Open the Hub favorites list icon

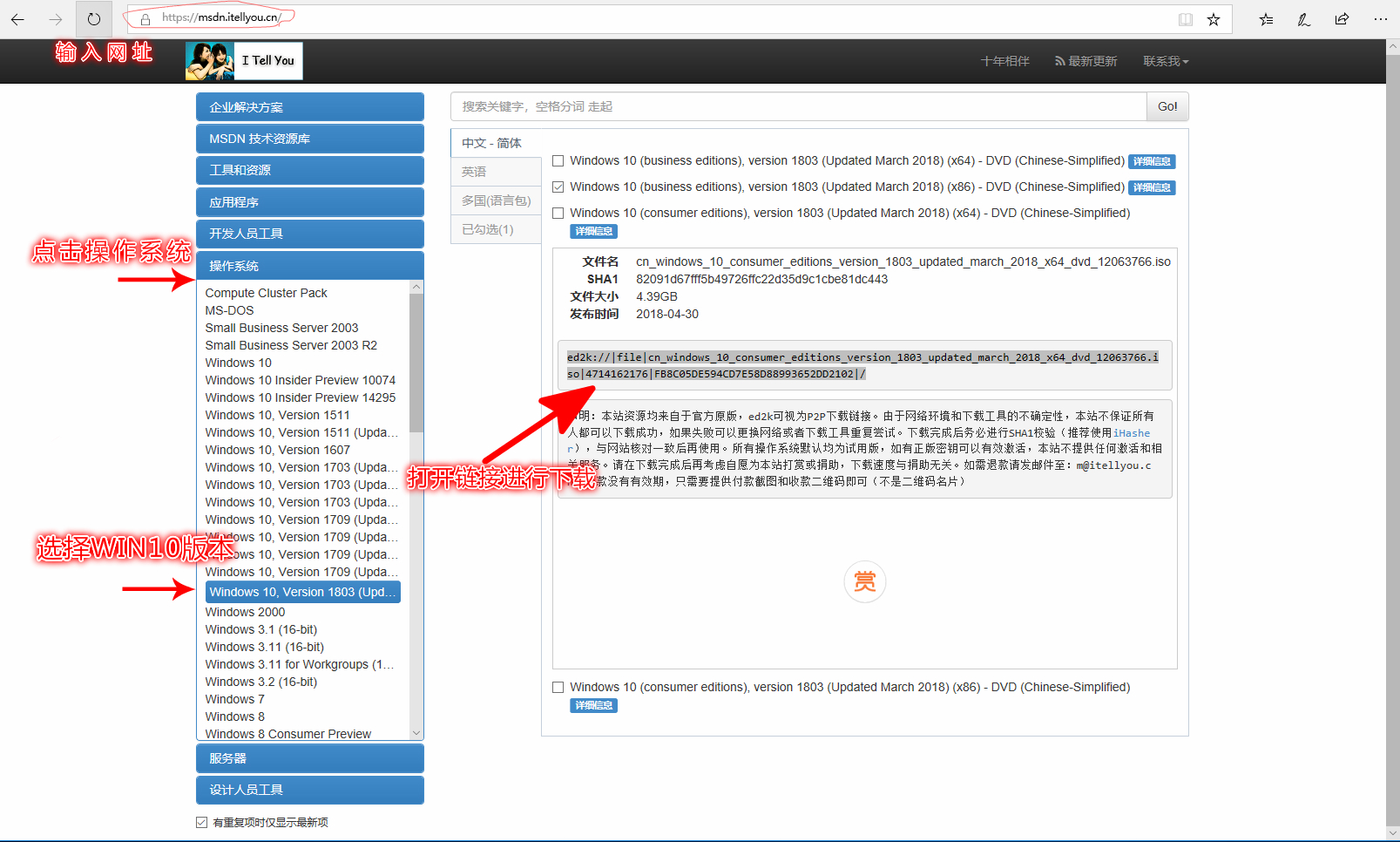pyautogui.click(x=1266, y=18)
